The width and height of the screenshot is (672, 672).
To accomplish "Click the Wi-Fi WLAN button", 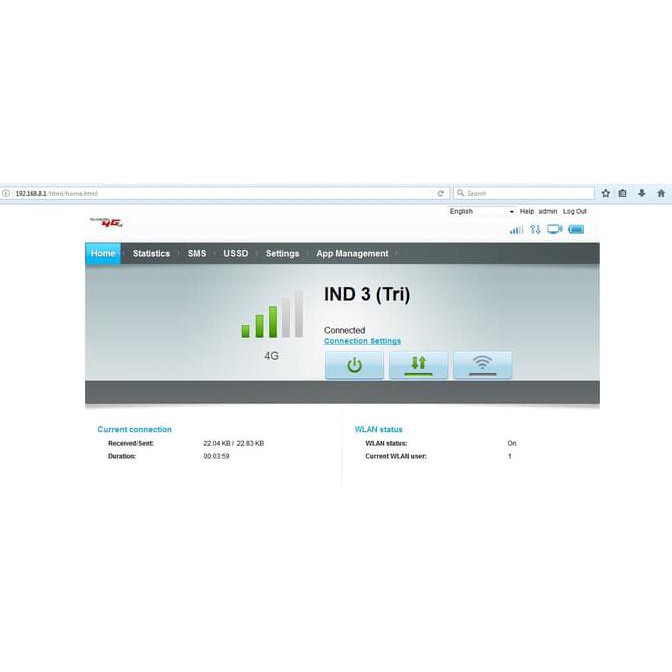I will pos(483,365).
